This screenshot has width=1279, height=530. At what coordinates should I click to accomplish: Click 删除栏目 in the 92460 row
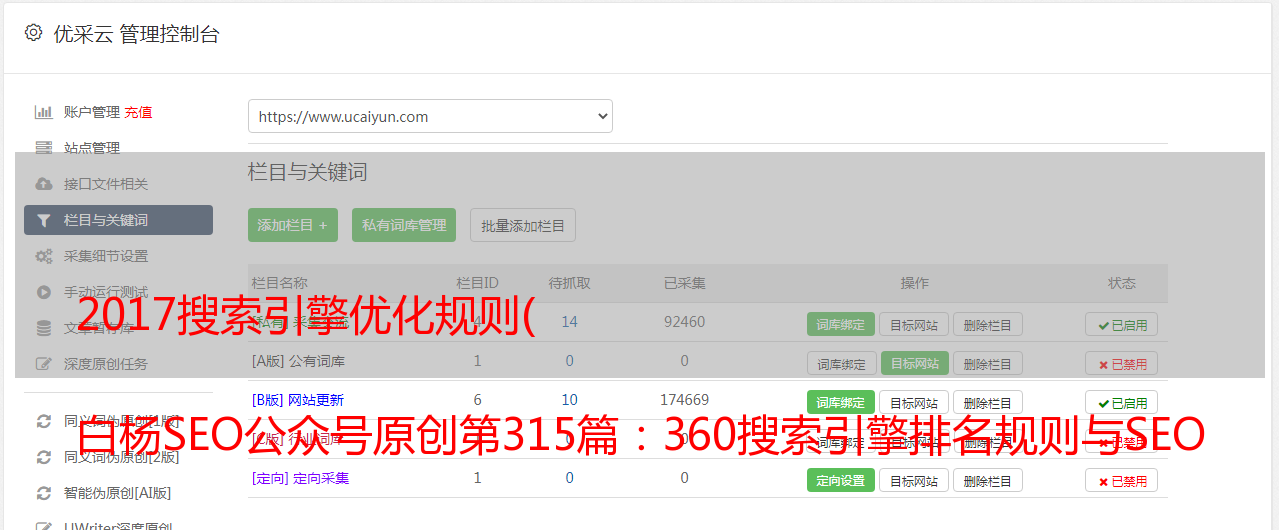[988, 324]
